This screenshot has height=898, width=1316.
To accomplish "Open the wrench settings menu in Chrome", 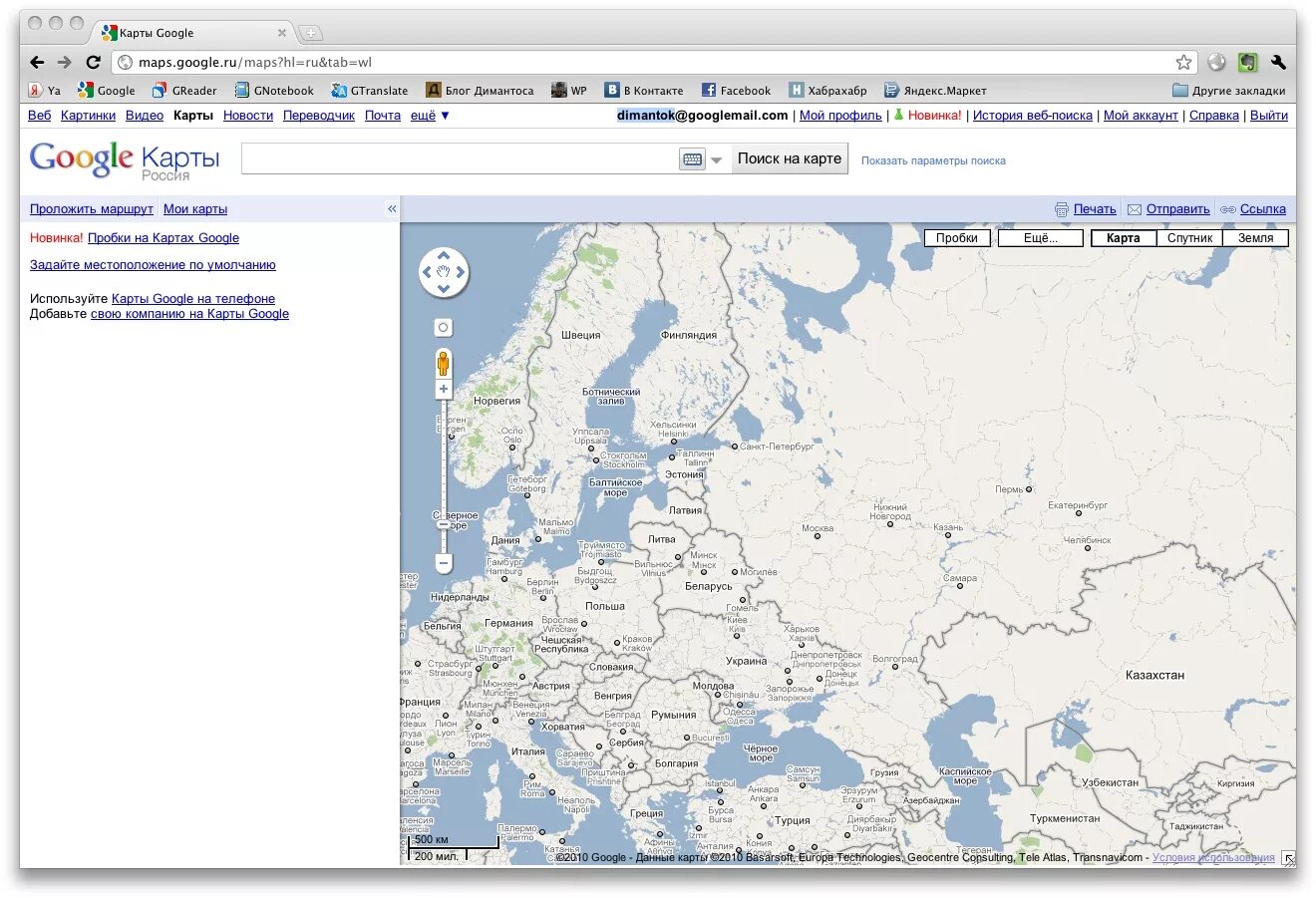I will (1278, 62).
